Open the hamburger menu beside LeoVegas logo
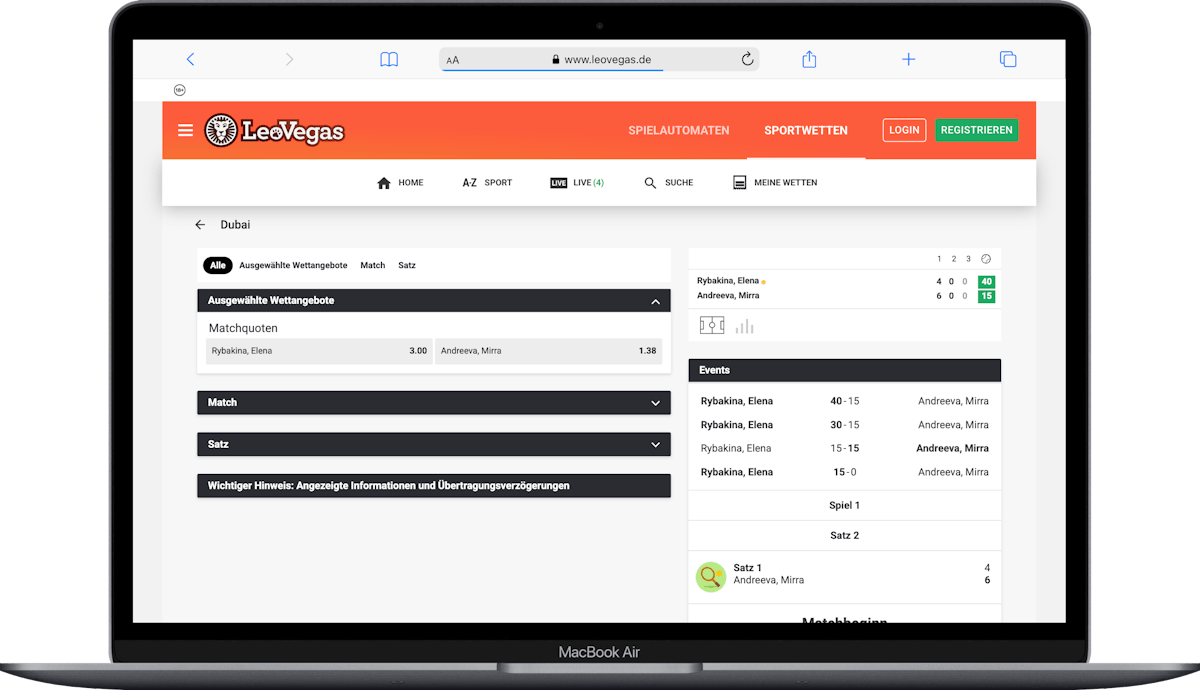 [x=185, y=130]
